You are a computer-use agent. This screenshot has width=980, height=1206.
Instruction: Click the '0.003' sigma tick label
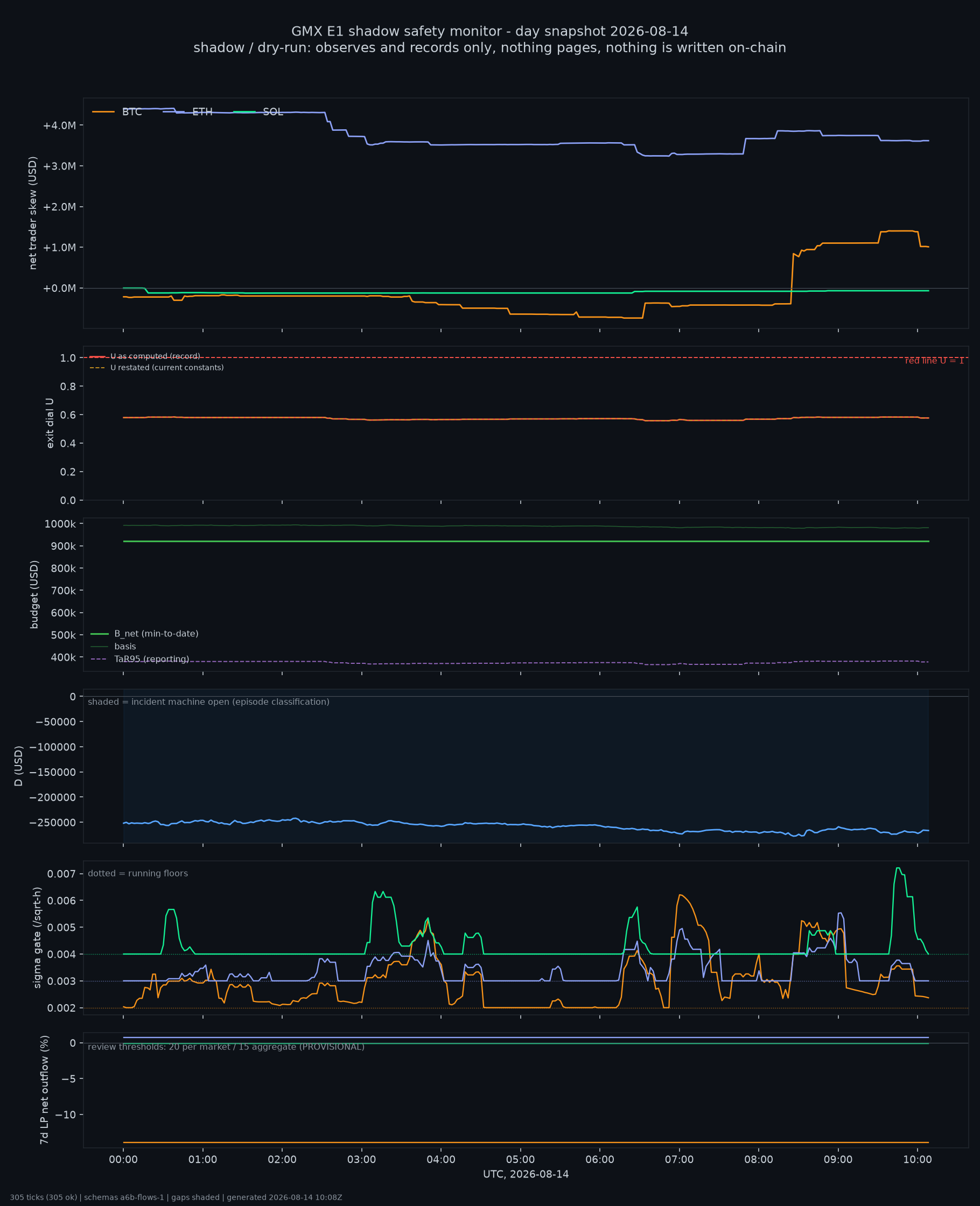pyautogui.click(x=61, y=981)
